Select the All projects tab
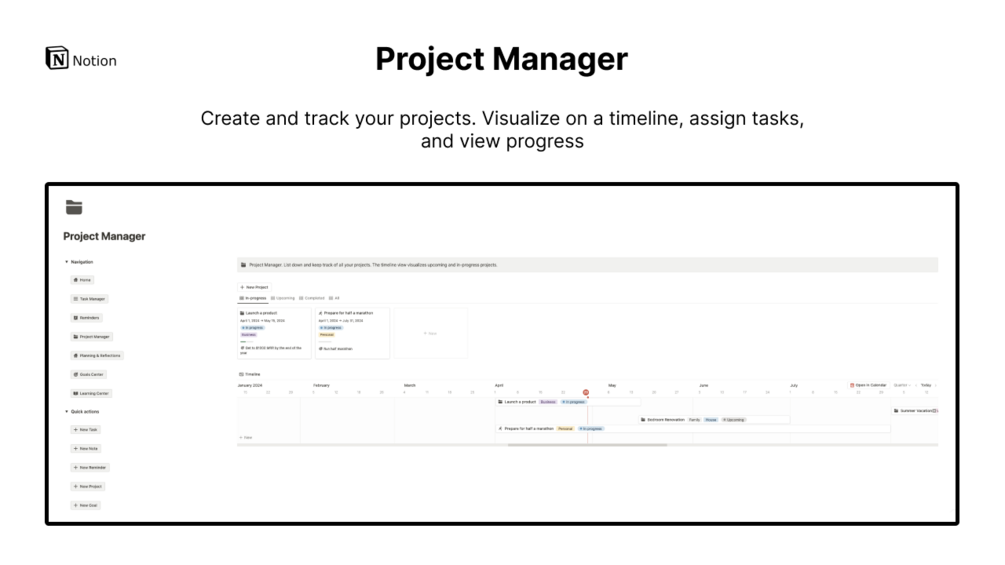The height and width of the screenshot is (565, 1005). click(x=335, y=298)
